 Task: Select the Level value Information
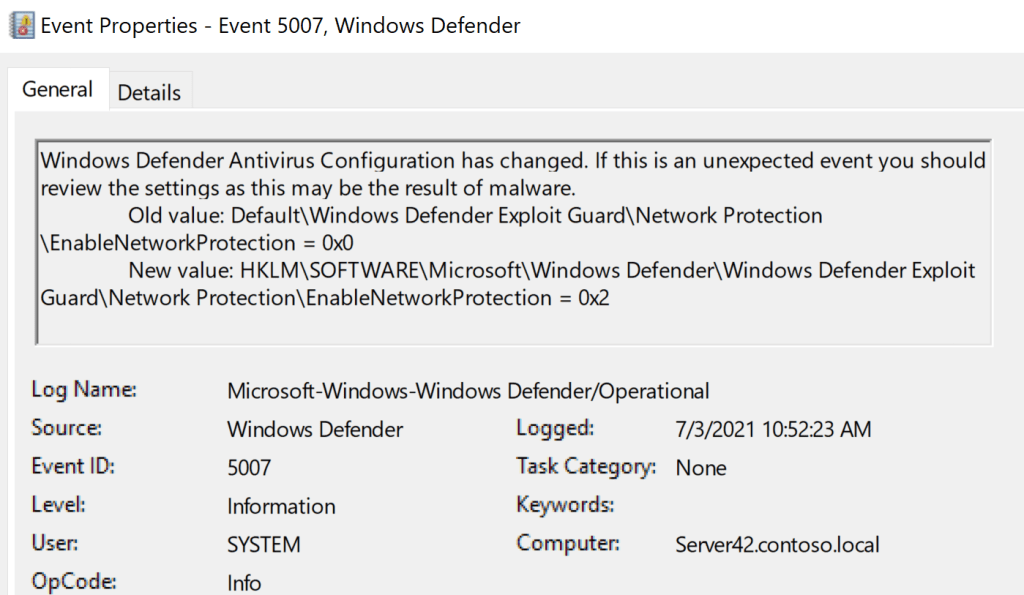point(281,506)
